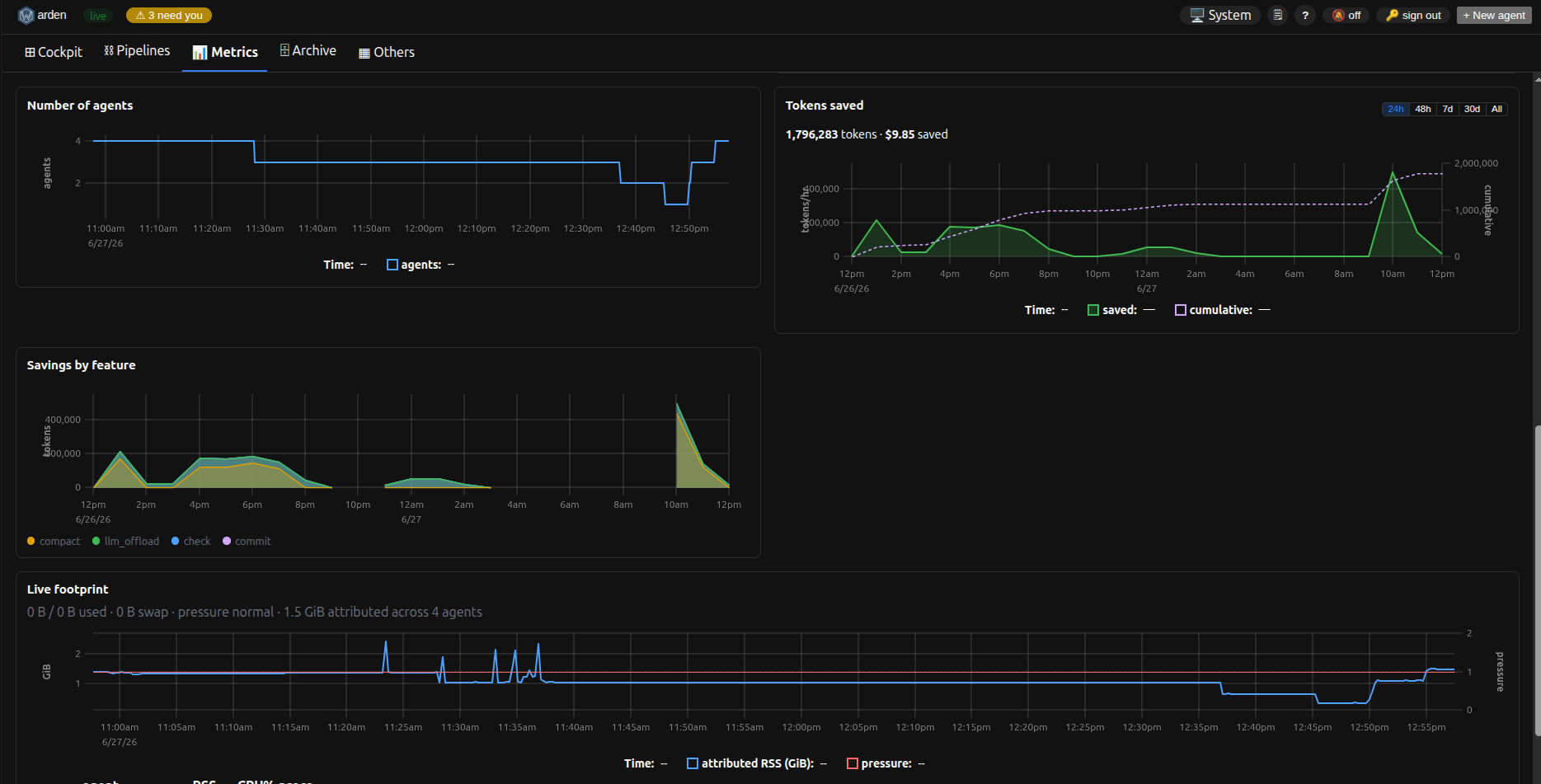Select the 30d time range
Viewport: 1541px width, 784px height.
(x=1472, y=109)
